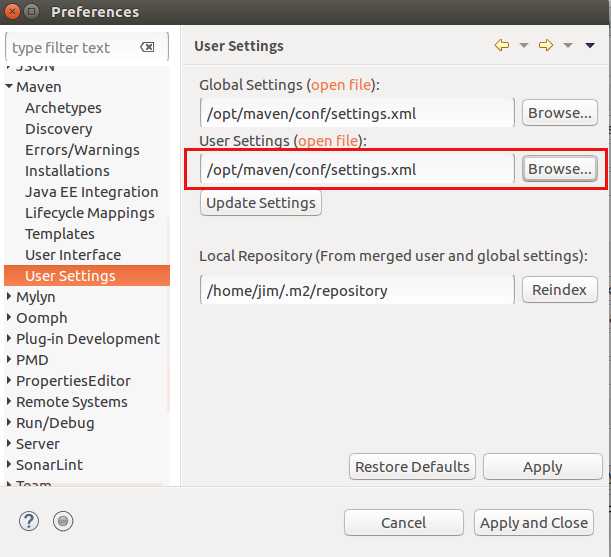
Task: Select the Maven tree label
Action: pyautogui.click(x=39, y=87)
